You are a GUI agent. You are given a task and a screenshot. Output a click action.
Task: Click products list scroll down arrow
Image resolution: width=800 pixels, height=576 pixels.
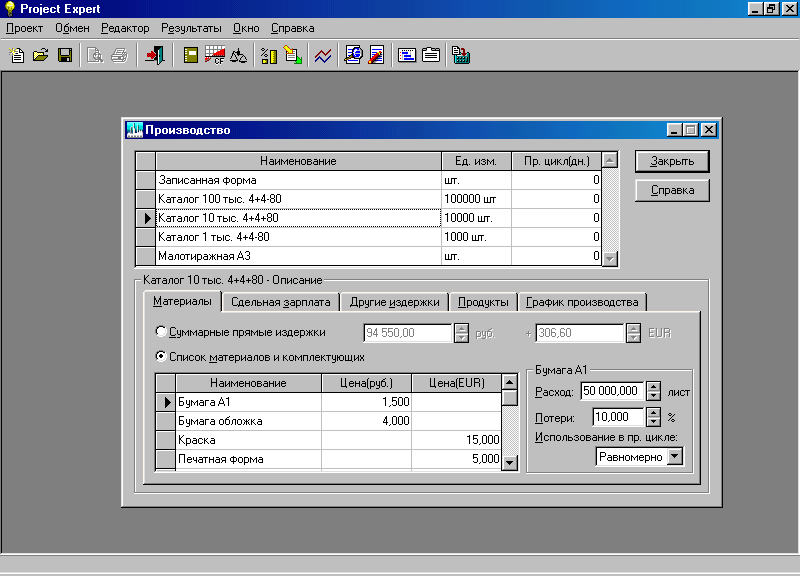610,259
